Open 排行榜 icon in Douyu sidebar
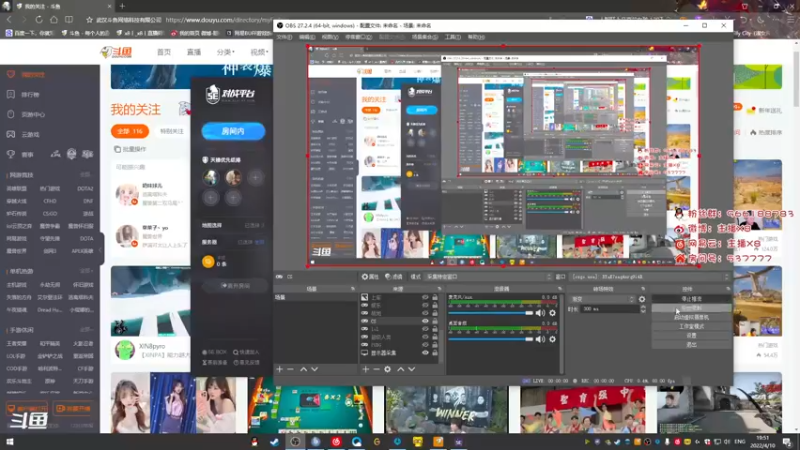 point(11,94)
